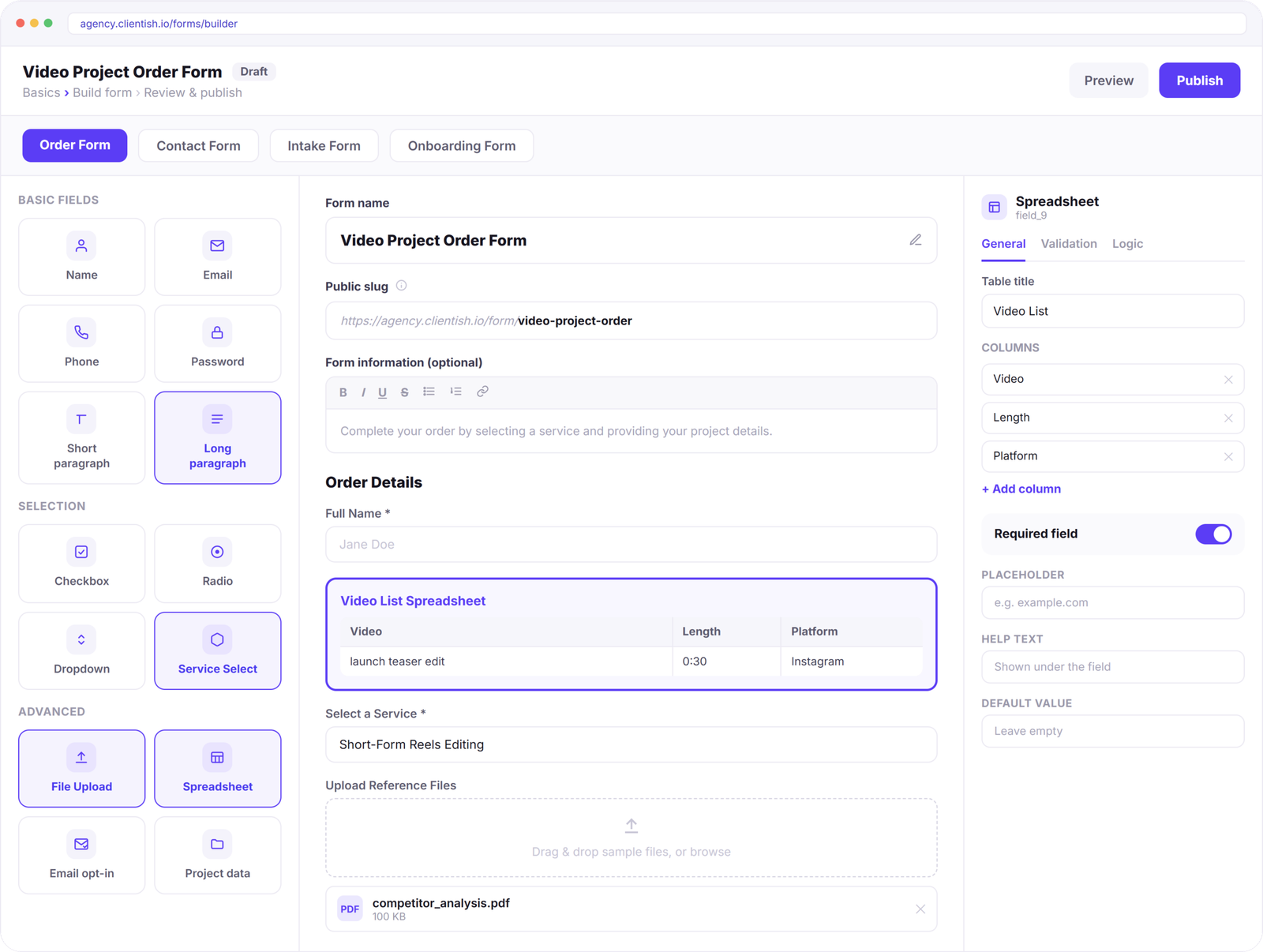Click the 'launch teaser edit' table cell

tap(506, 662)
